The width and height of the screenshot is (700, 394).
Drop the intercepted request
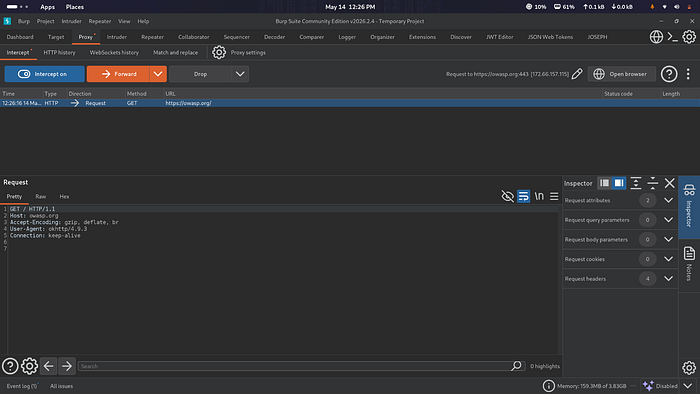click(x=200, y=74)
